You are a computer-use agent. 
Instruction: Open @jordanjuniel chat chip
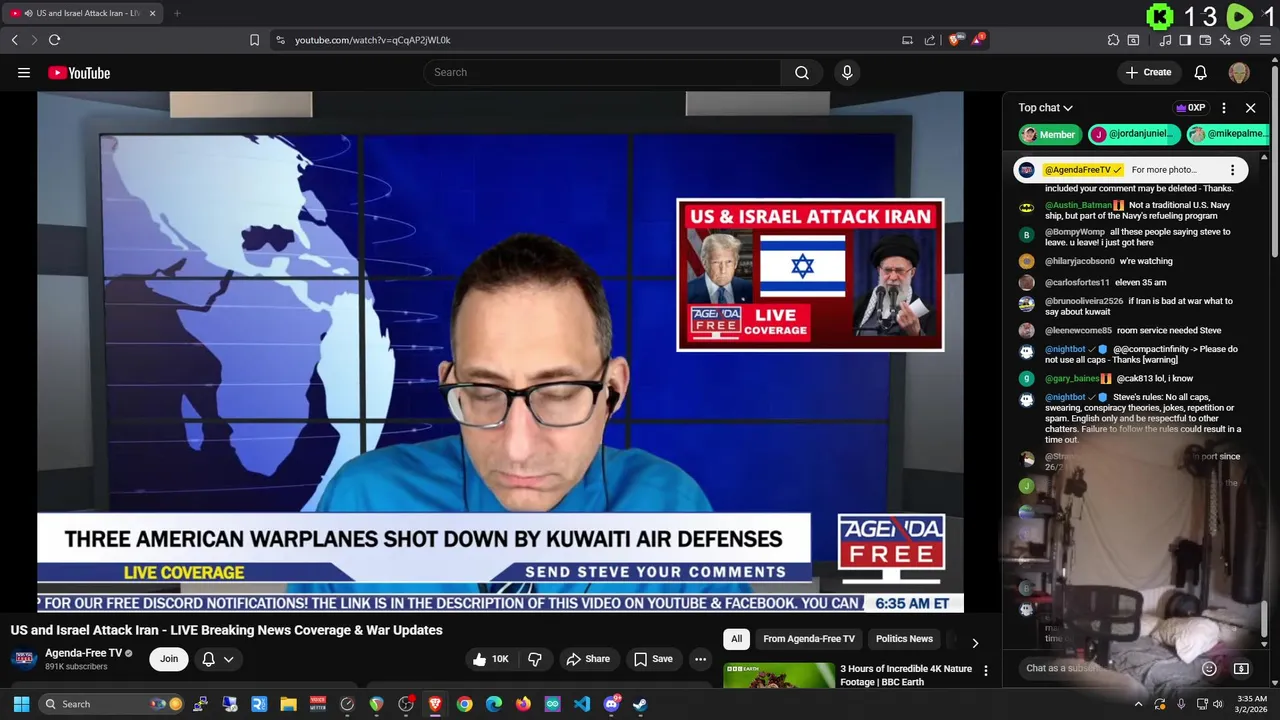point(1133,134)
